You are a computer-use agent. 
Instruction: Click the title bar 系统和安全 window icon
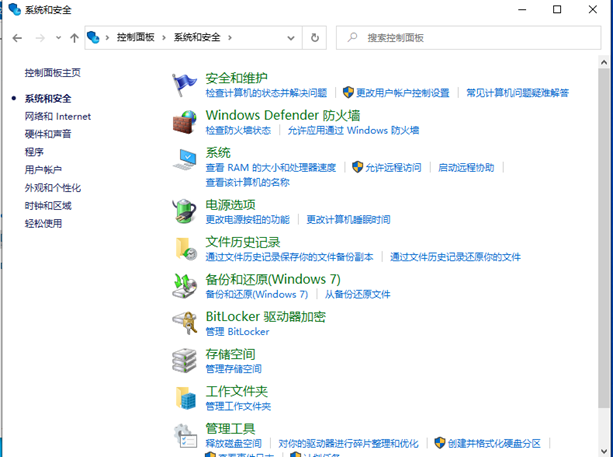pyautogui.click(x=14, y=9)
